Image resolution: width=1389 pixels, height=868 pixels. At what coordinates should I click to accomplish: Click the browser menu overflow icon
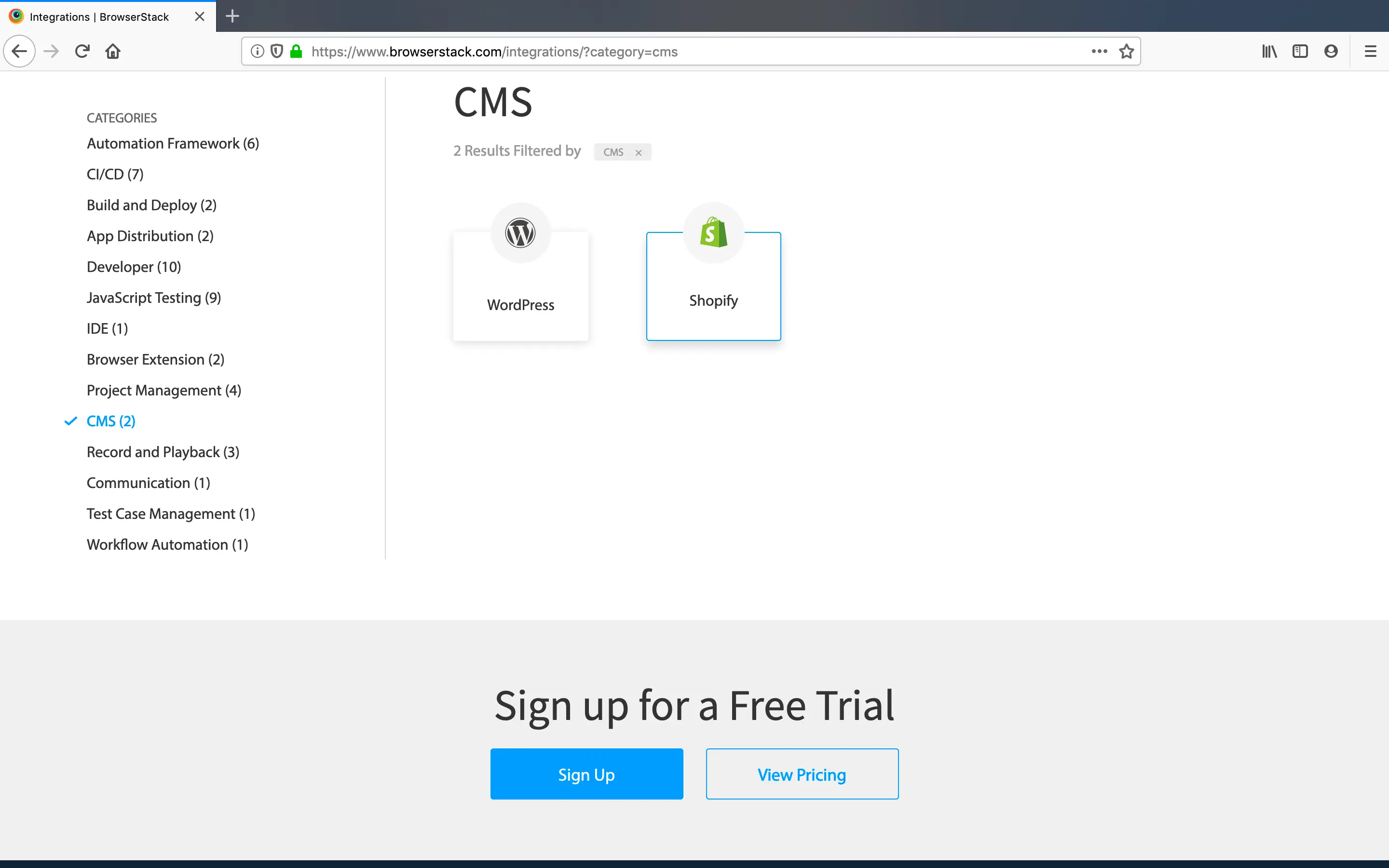click(1370, 51)
